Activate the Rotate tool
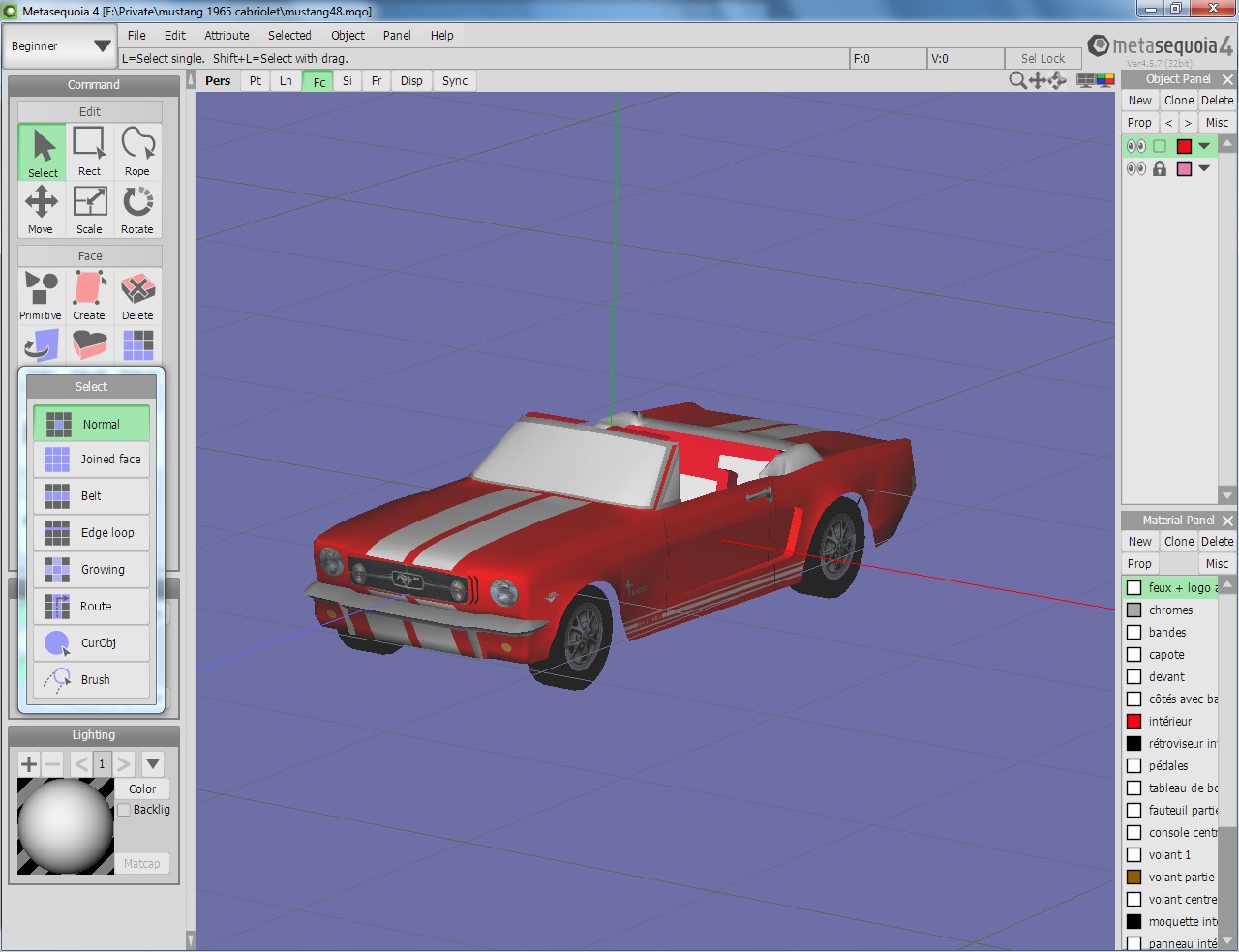 click(x=137, y=210)
